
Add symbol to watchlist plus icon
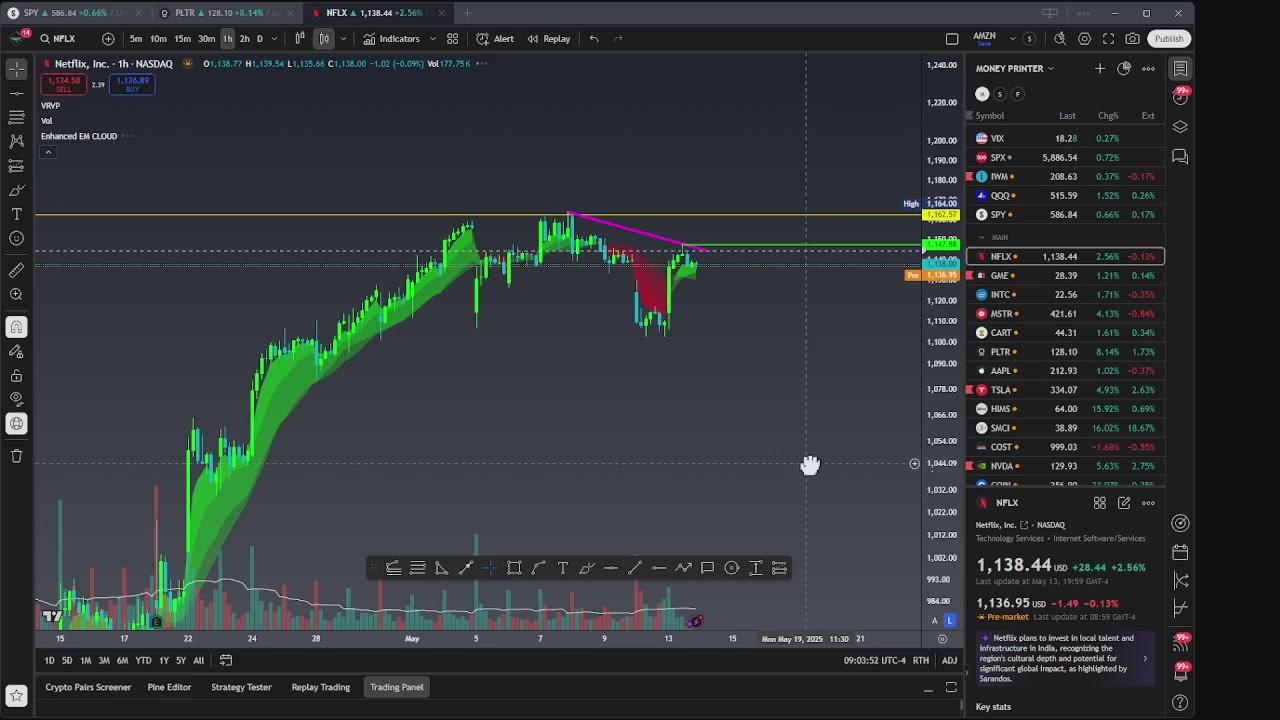[x=1100, y=68]
